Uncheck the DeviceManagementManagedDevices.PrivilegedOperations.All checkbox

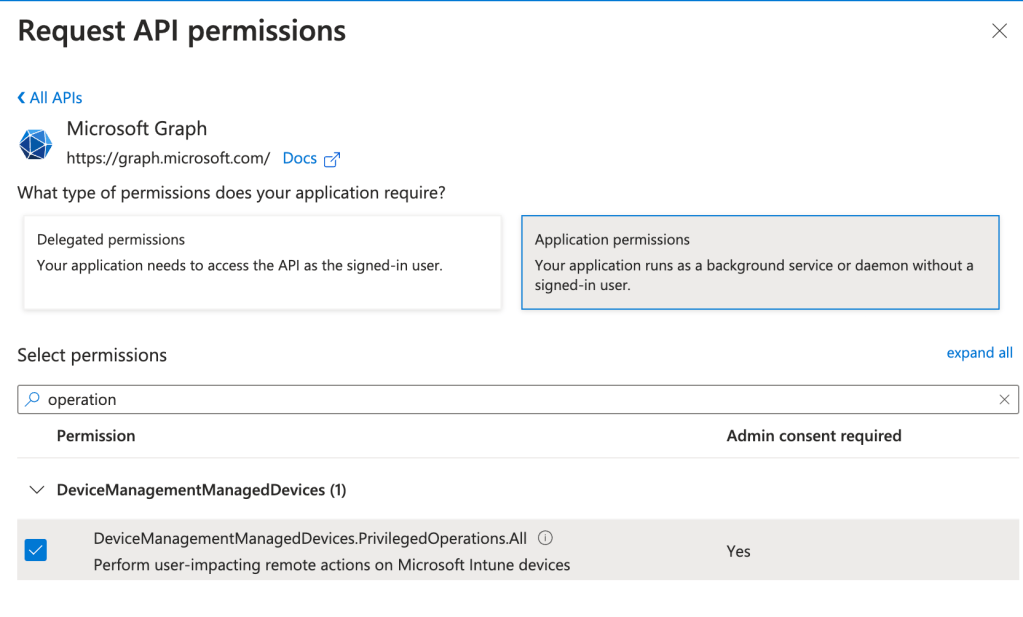pyautogui.click(x=36, y=550)
